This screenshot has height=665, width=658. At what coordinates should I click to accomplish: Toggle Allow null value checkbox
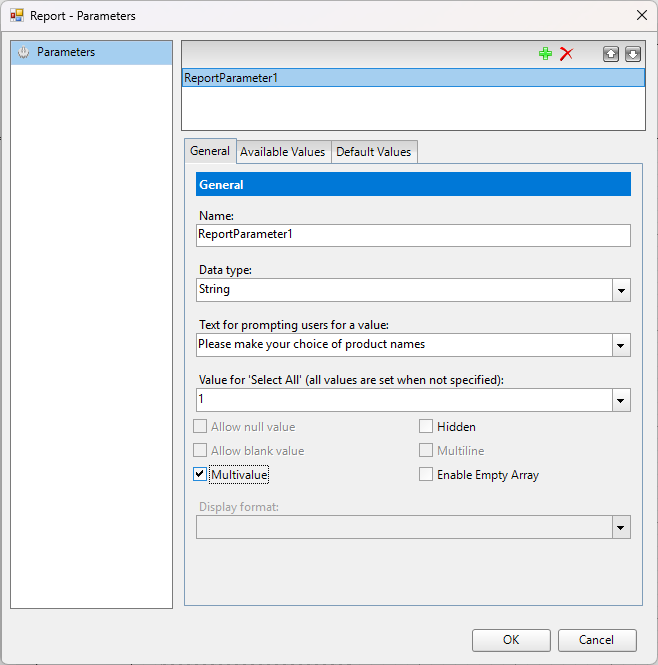point(200,426)
